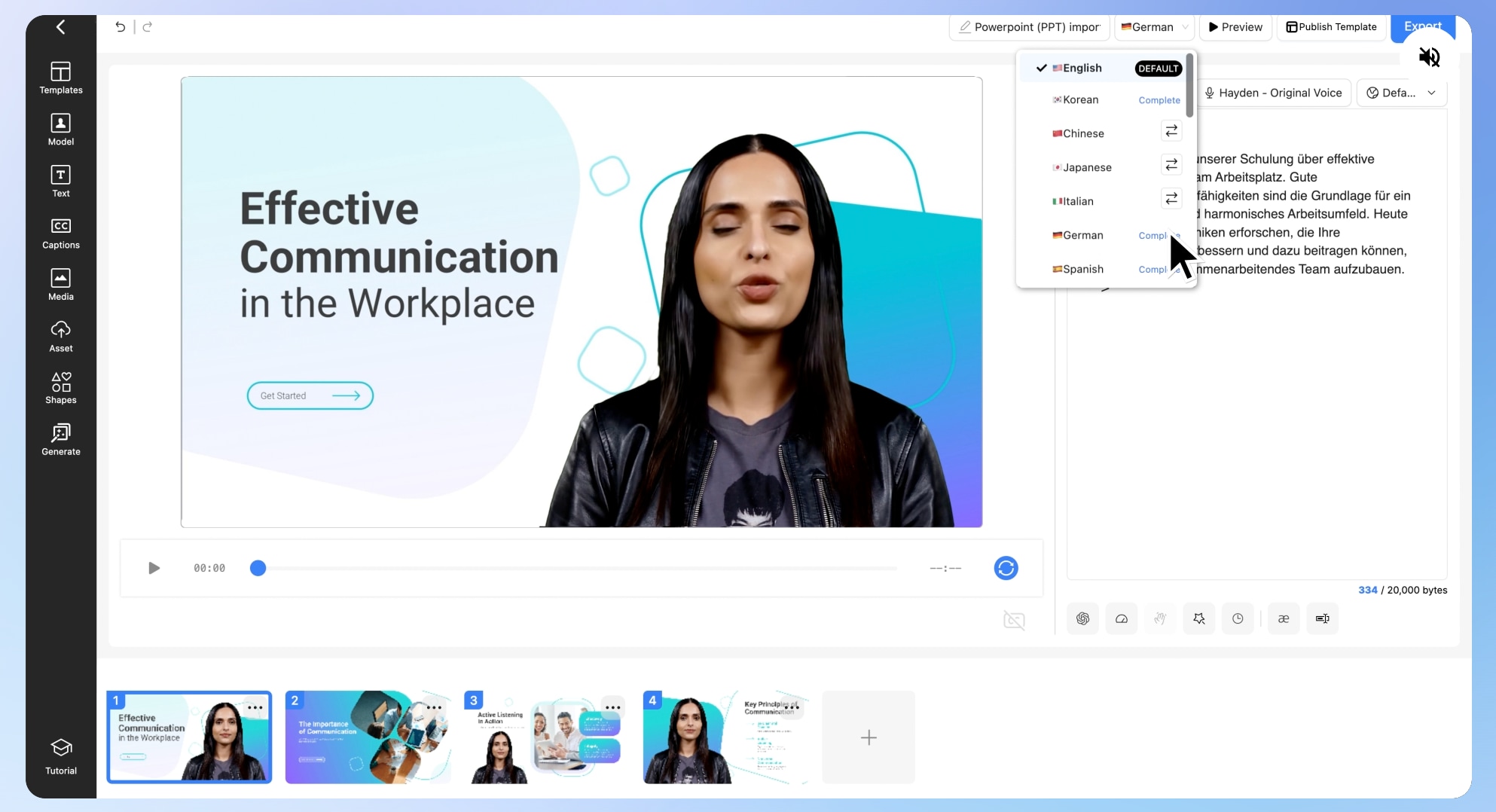Open speech speed settings with the speedometer icon

(1122, 618)
